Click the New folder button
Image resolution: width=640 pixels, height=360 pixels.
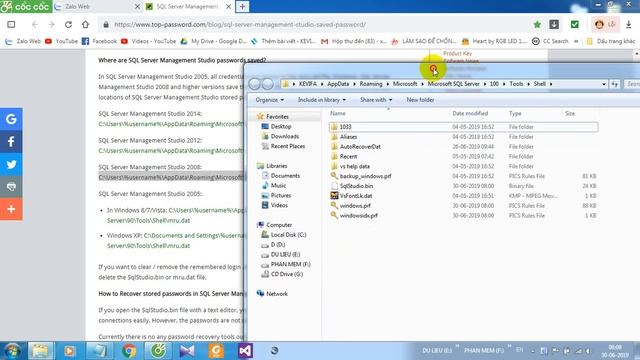(420, 100)
